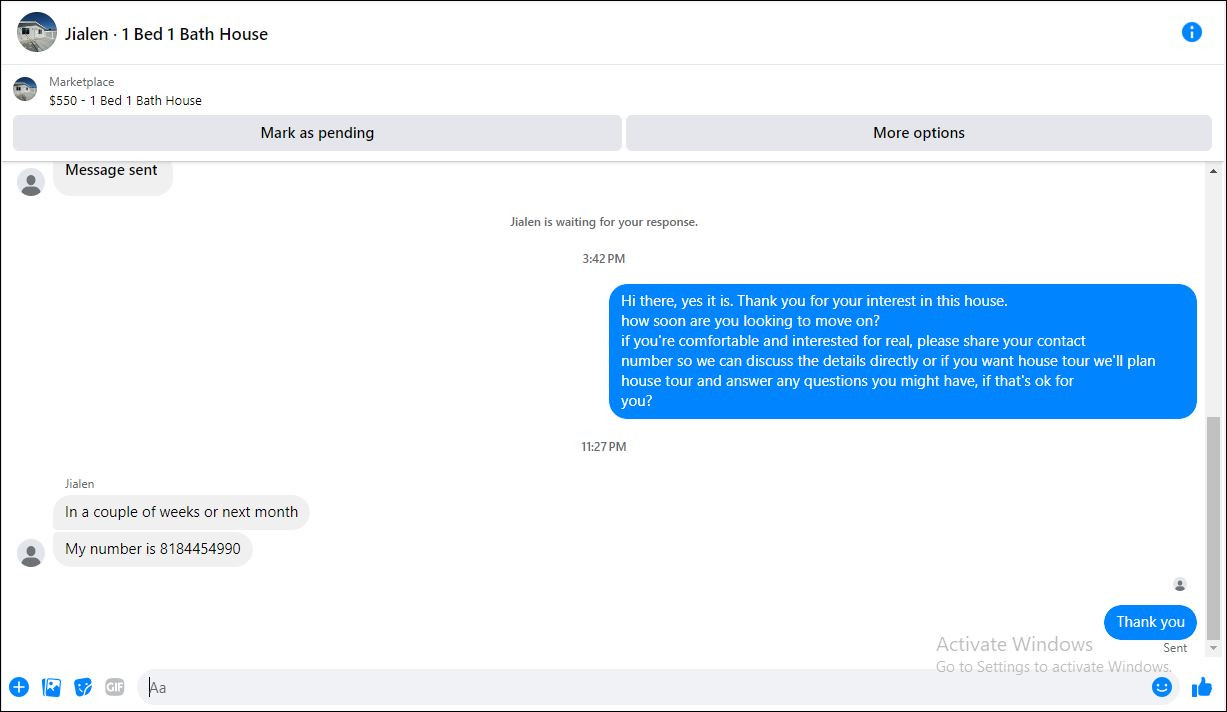
Task: Click the chat vertical scrollbar
Action: click(x=1214, y=527)
